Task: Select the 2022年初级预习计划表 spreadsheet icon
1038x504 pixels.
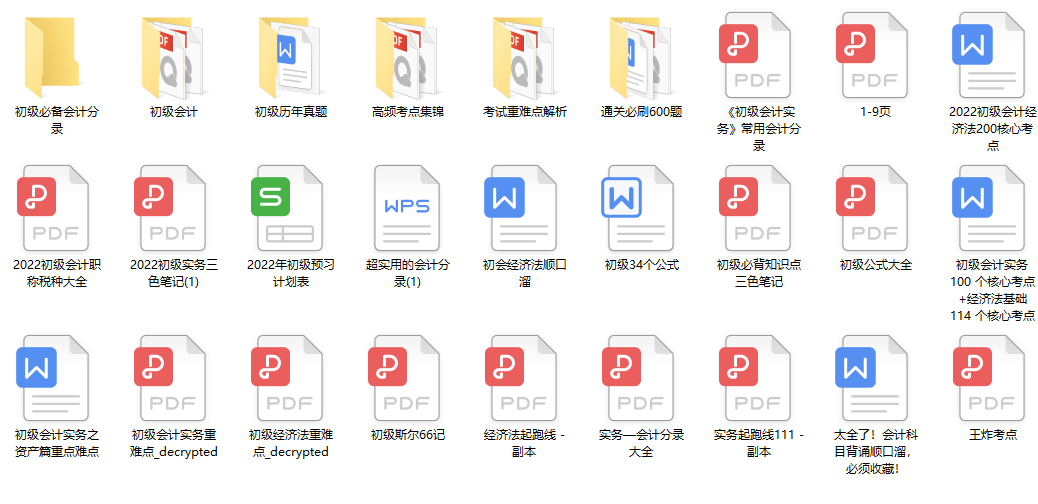Action: [287, 209]
